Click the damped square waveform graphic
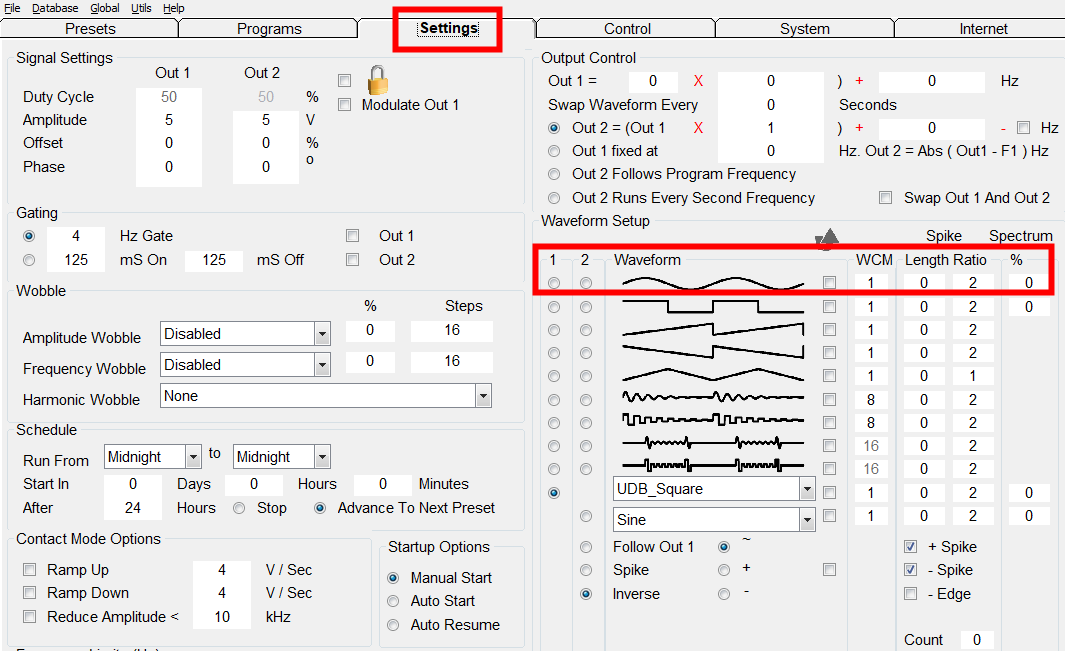 click(712, 422)
